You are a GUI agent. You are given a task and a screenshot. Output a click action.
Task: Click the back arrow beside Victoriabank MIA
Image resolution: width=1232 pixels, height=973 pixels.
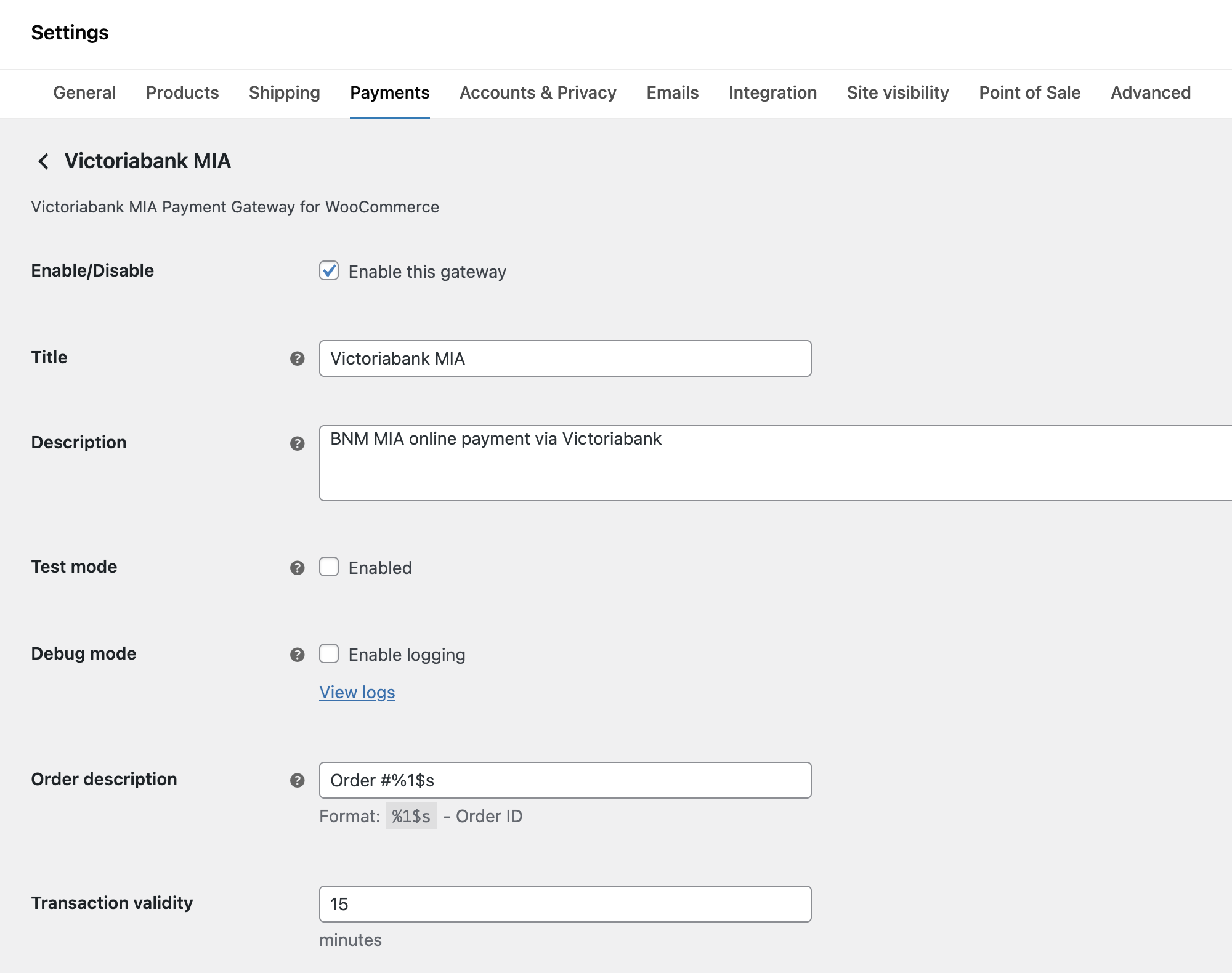[43, 161]
